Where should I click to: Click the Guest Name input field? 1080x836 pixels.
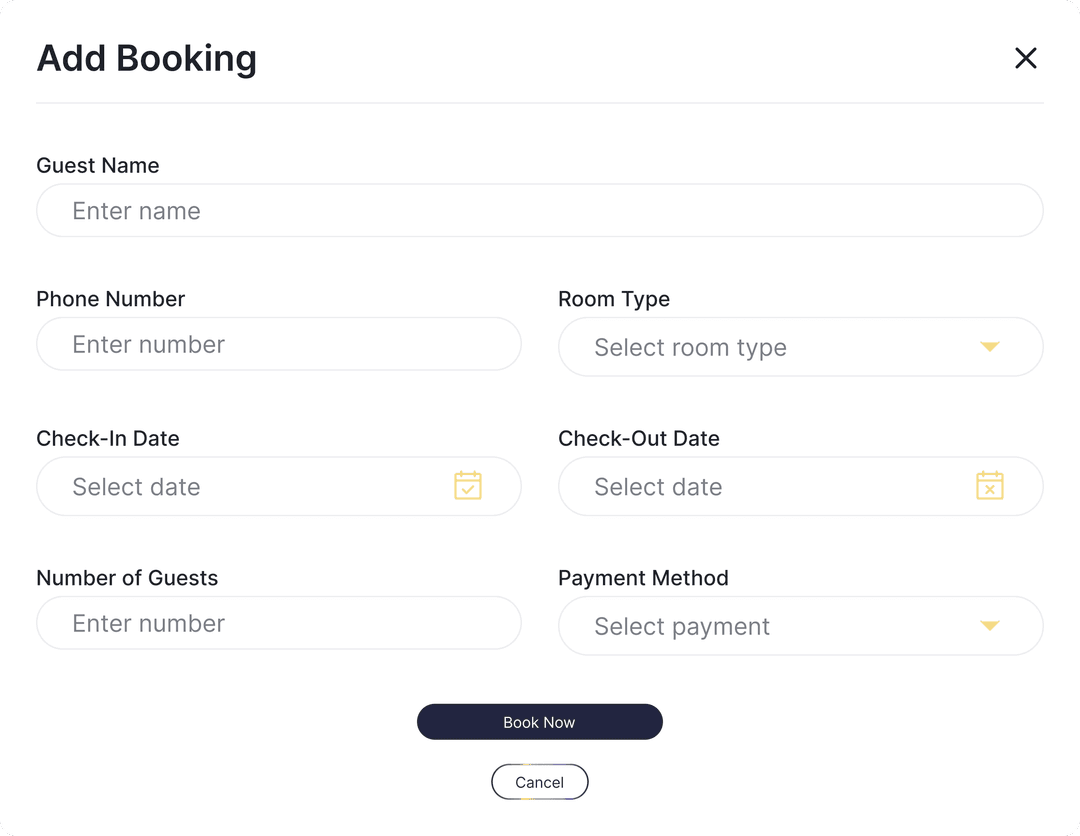pos(540,210)
